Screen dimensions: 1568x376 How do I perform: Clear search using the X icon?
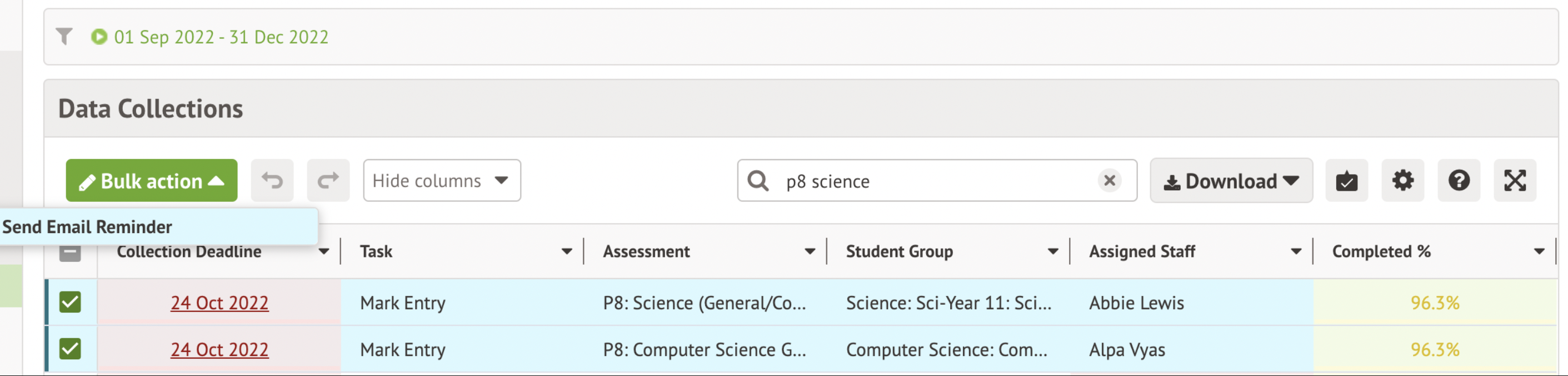[1110, 180]
